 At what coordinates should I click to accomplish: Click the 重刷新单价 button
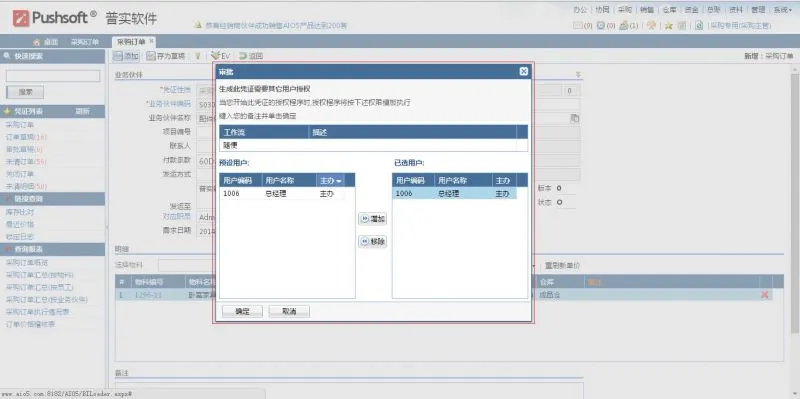[x=562, y=266]
